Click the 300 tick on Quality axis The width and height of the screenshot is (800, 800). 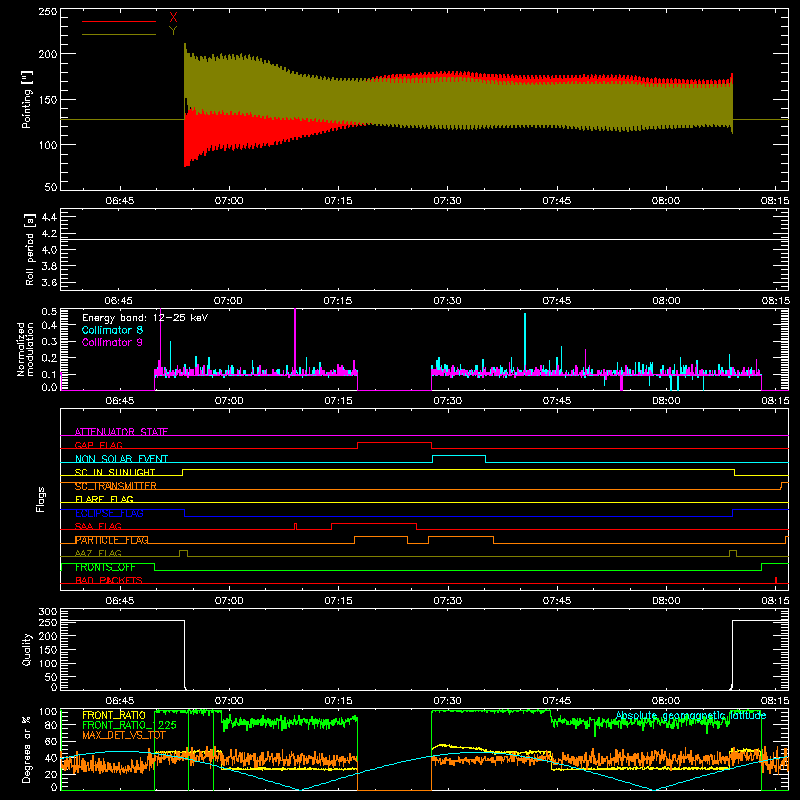(x=48, y=612)
